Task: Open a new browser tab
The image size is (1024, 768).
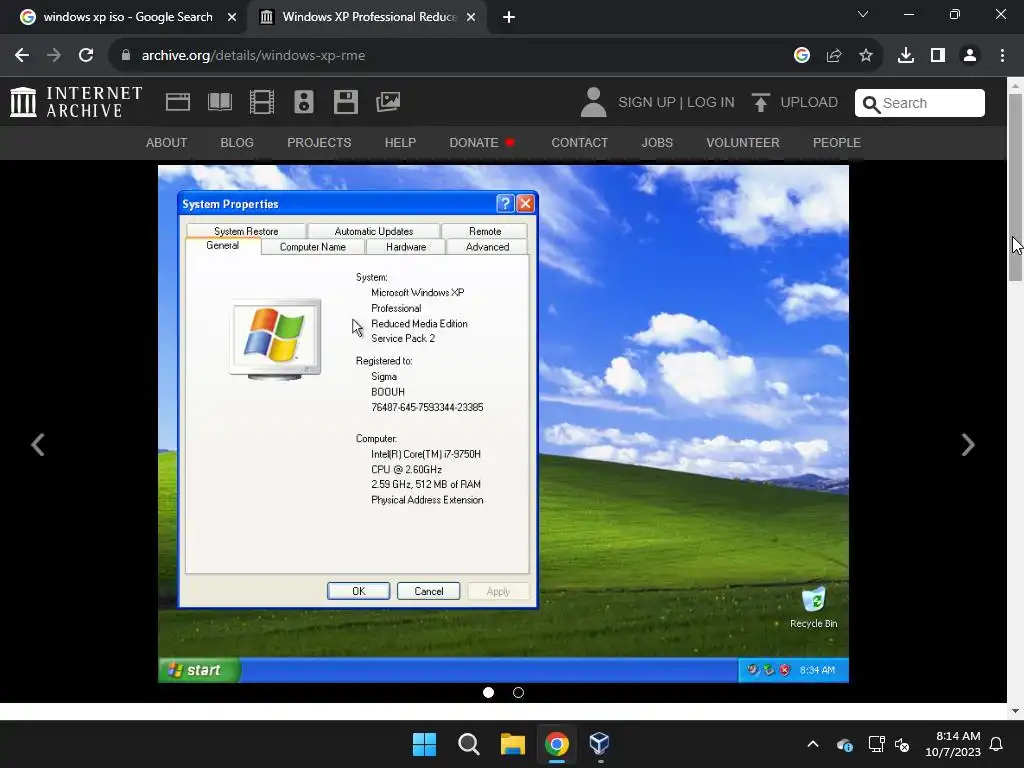Action: coord(509,17)
